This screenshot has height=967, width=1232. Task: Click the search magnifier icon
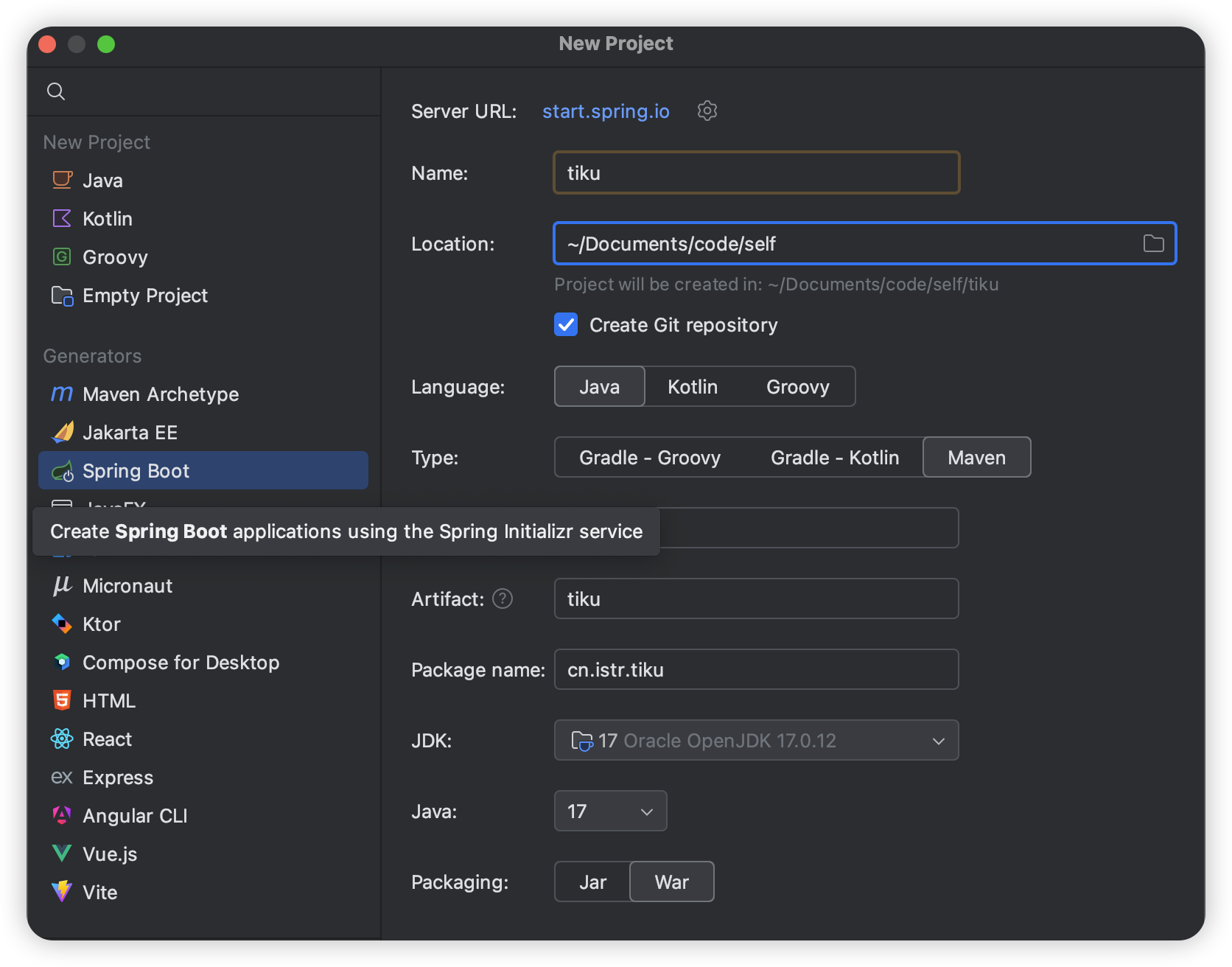click(56, 91)
